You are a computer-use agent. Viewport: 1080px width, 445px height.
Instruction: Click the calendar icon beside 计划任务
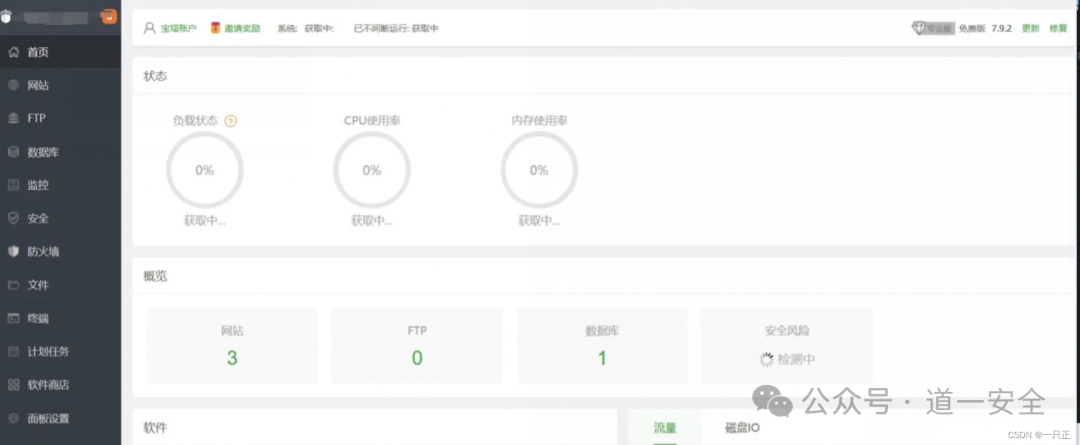click(x=14, y=351)
